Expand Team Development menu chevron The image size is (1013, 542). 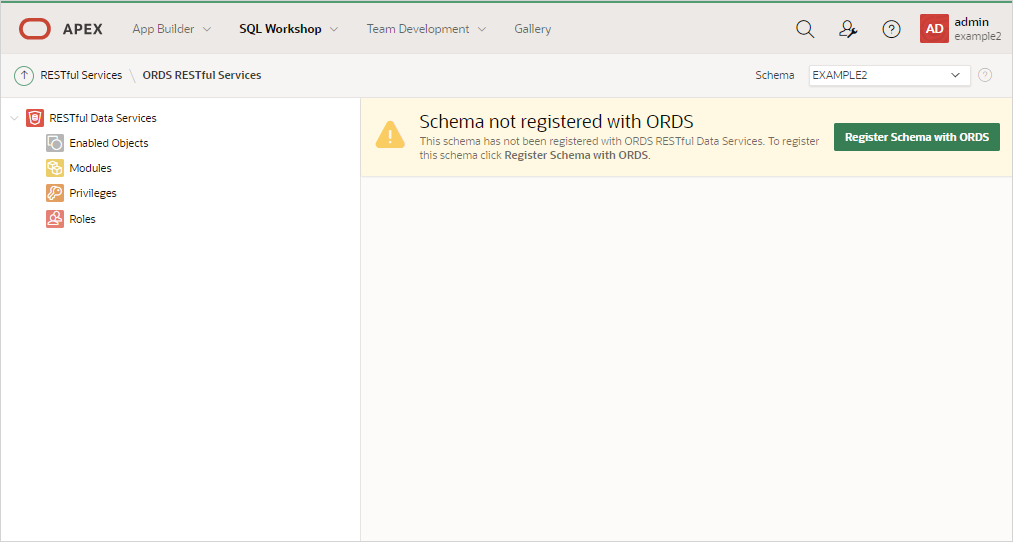[482, 29]
